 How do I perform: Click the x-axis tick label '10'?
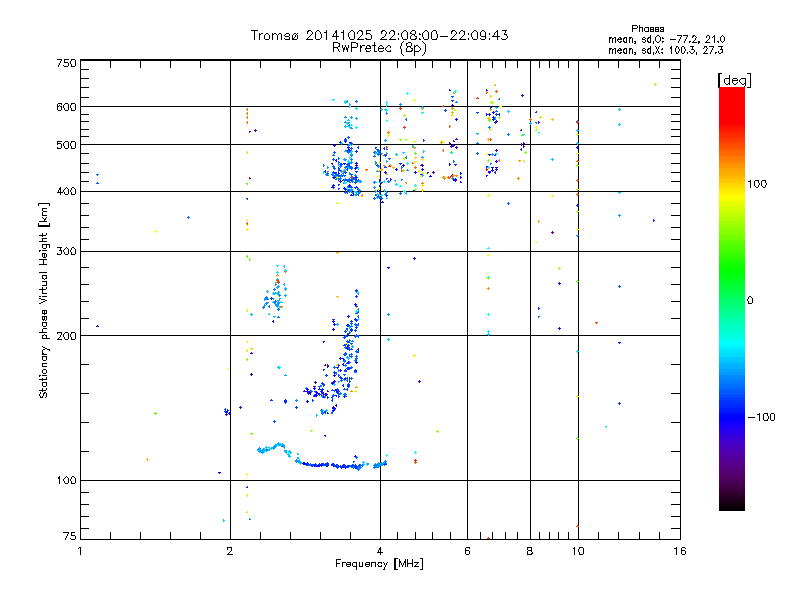pos(578,551)
